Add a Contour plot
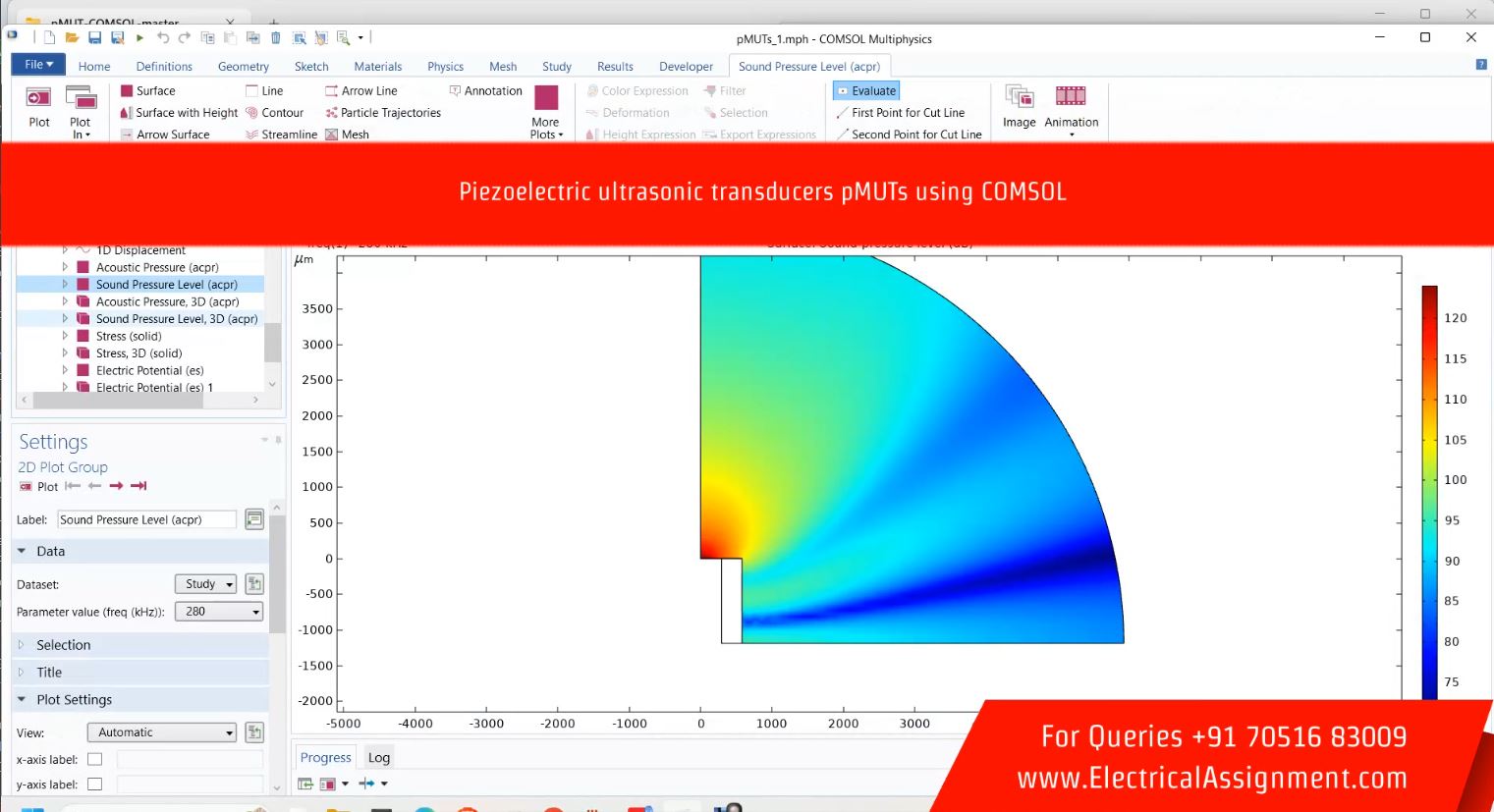The height and width of the screenshot is (812, 1494). click(281, 113)
